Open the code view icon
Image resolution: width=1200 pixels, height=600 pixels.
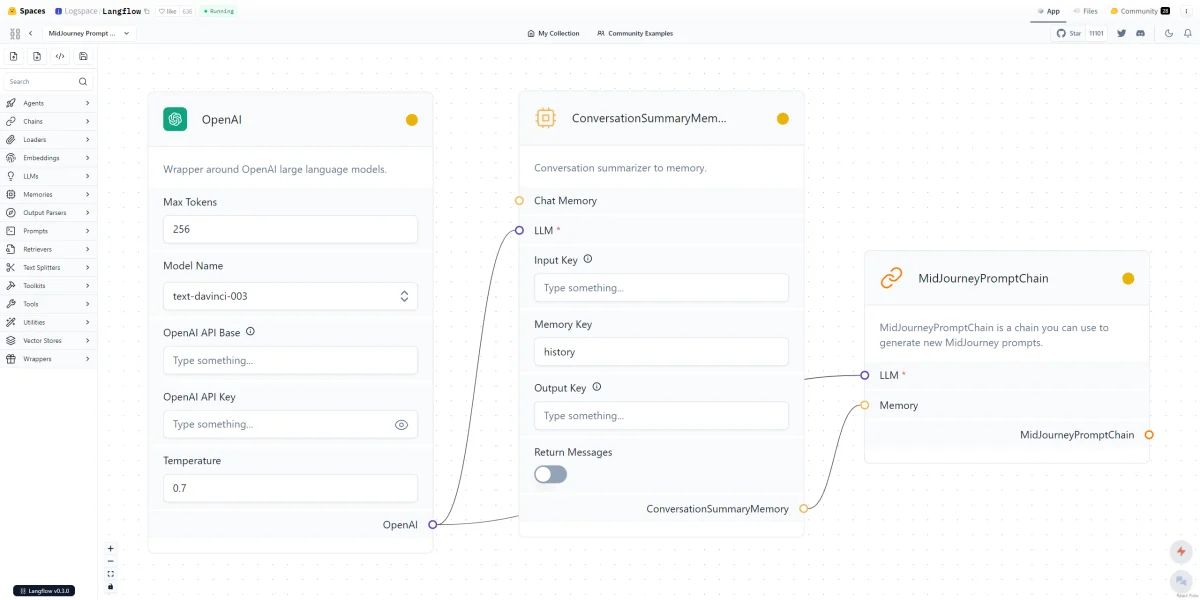point(60,56)
